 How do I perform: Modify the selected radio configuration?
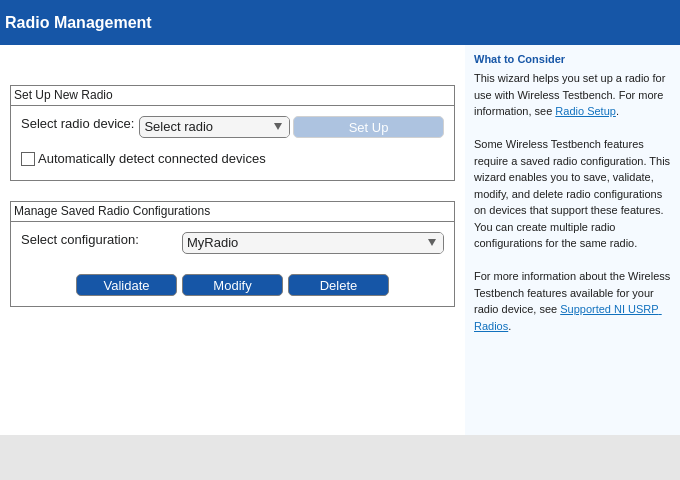pyautogui.click(x=232, y=285)
